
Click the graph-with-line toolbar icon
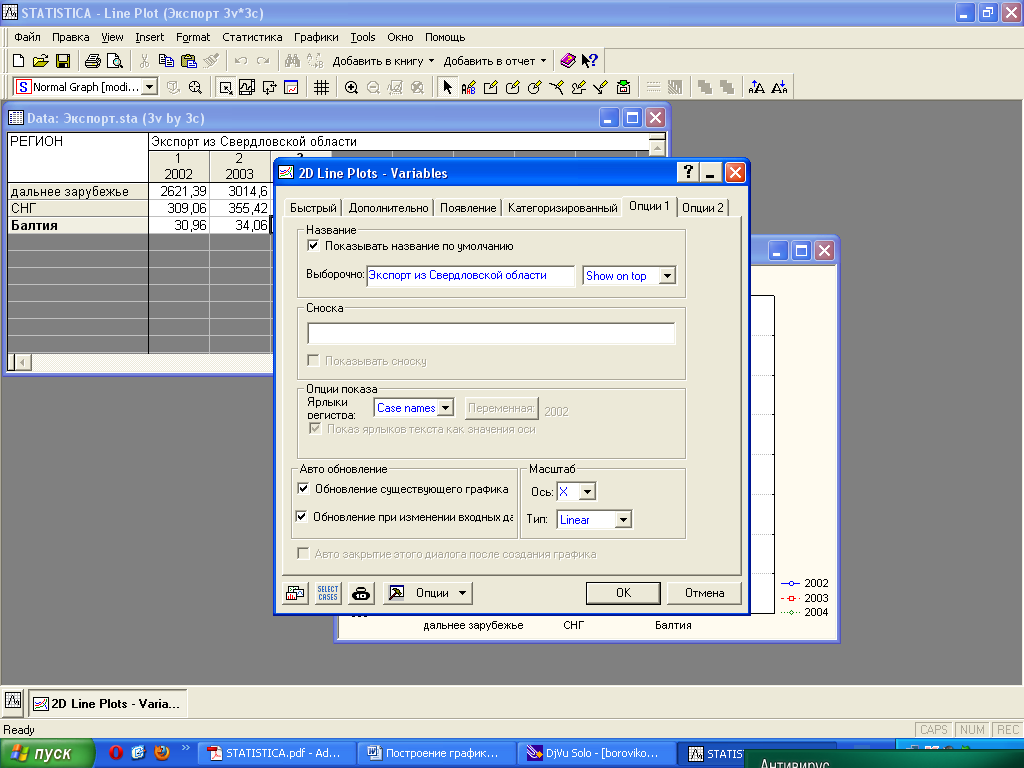247,87
